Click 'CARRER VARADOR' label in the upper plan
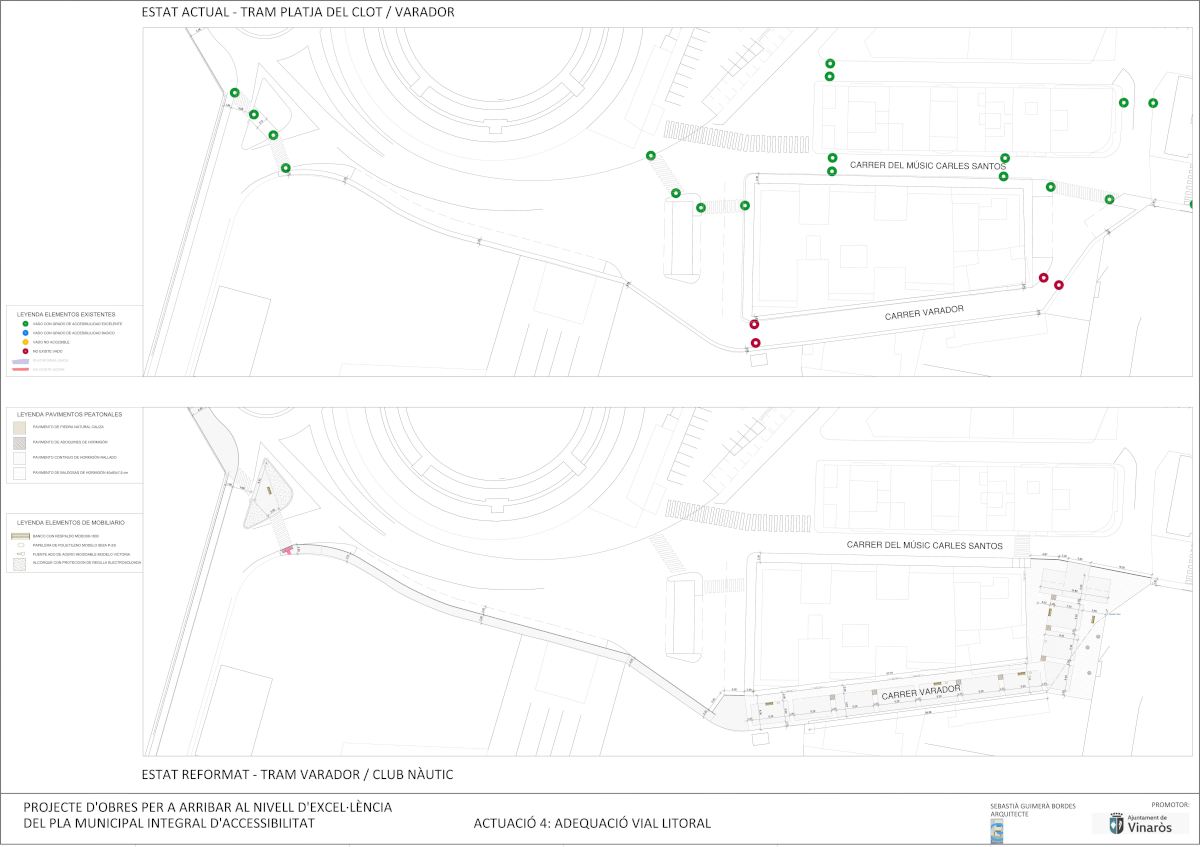 click(x=924, y=313)
